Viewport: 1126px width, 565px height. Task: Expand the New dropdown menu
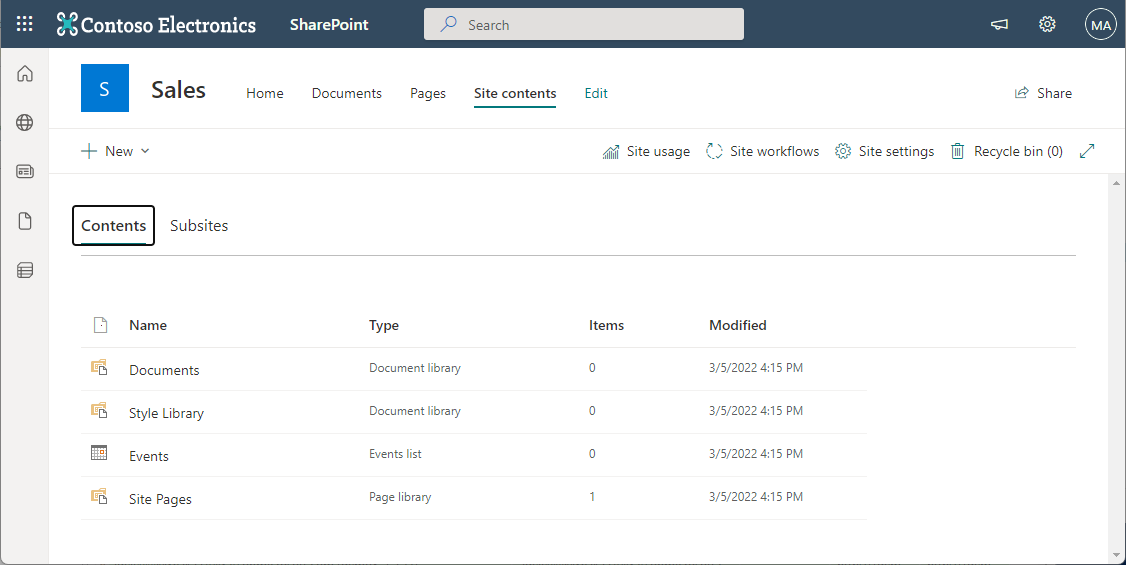(116, 151)
